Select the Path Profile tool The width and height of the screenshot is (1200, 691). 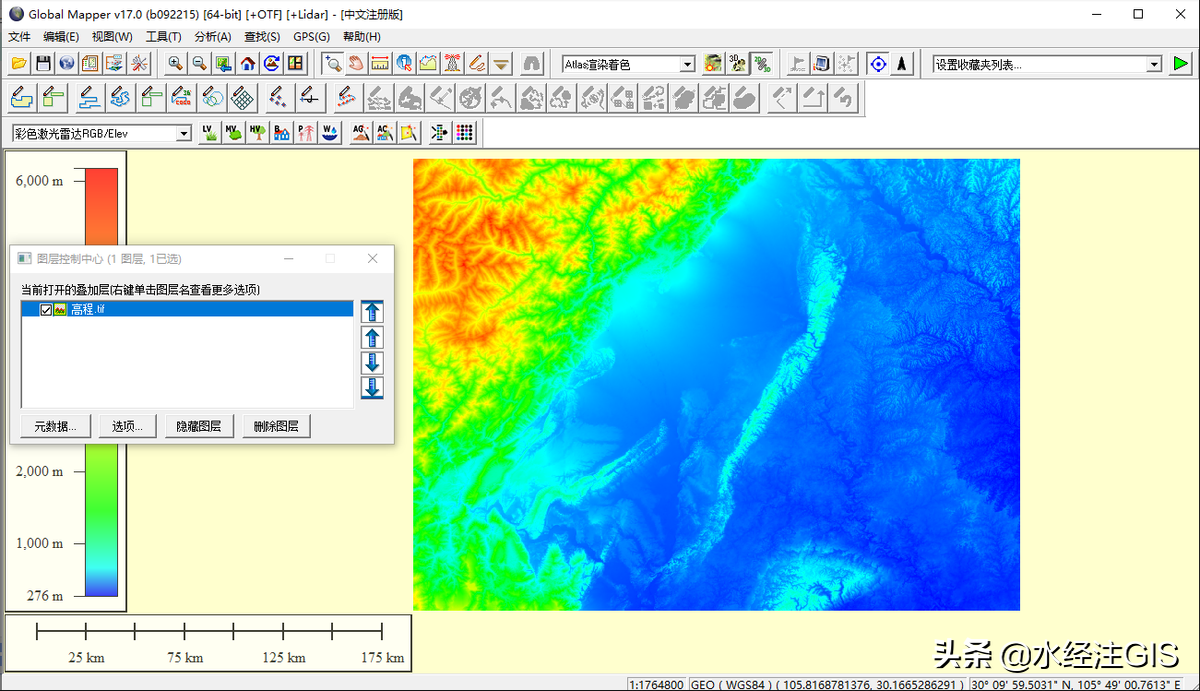(428, 63)
